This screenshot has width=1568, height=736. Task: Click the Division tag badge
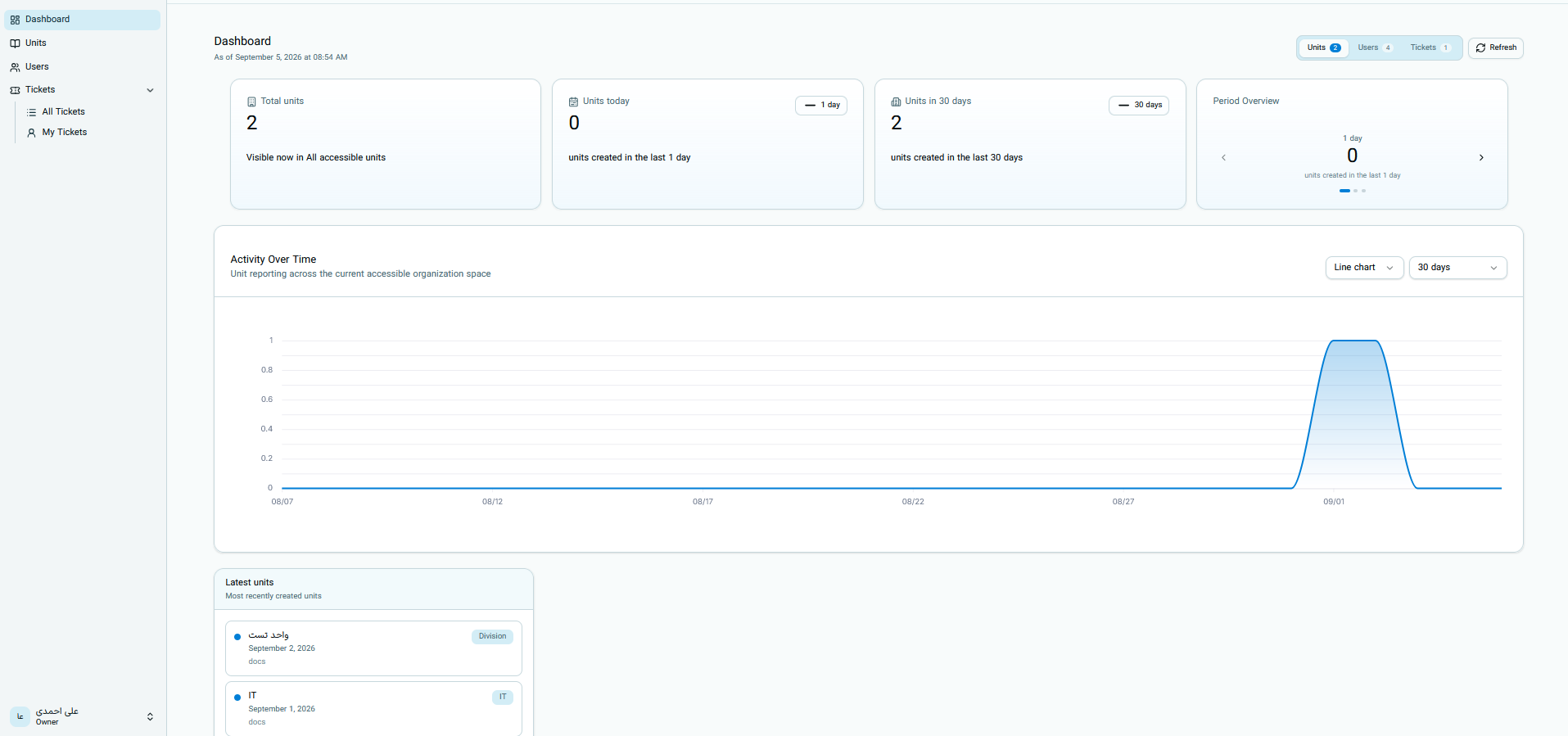(x=492, y=636)
